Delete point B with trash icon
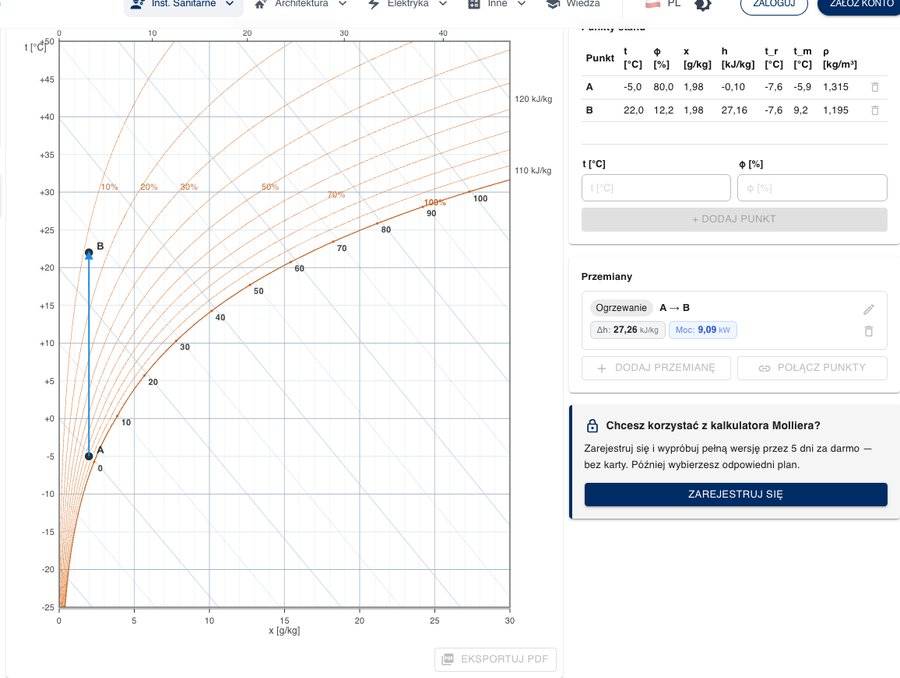This screenshot has width=900, height=678. click(875, 110)
